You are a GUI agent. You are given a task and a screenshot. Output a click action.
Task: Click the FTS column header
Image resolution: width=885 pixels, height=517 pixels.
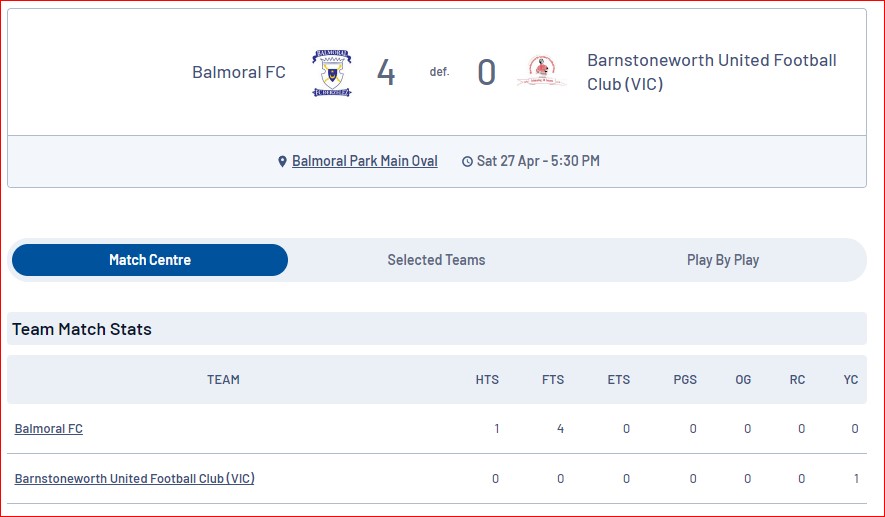tap(553, 380)
